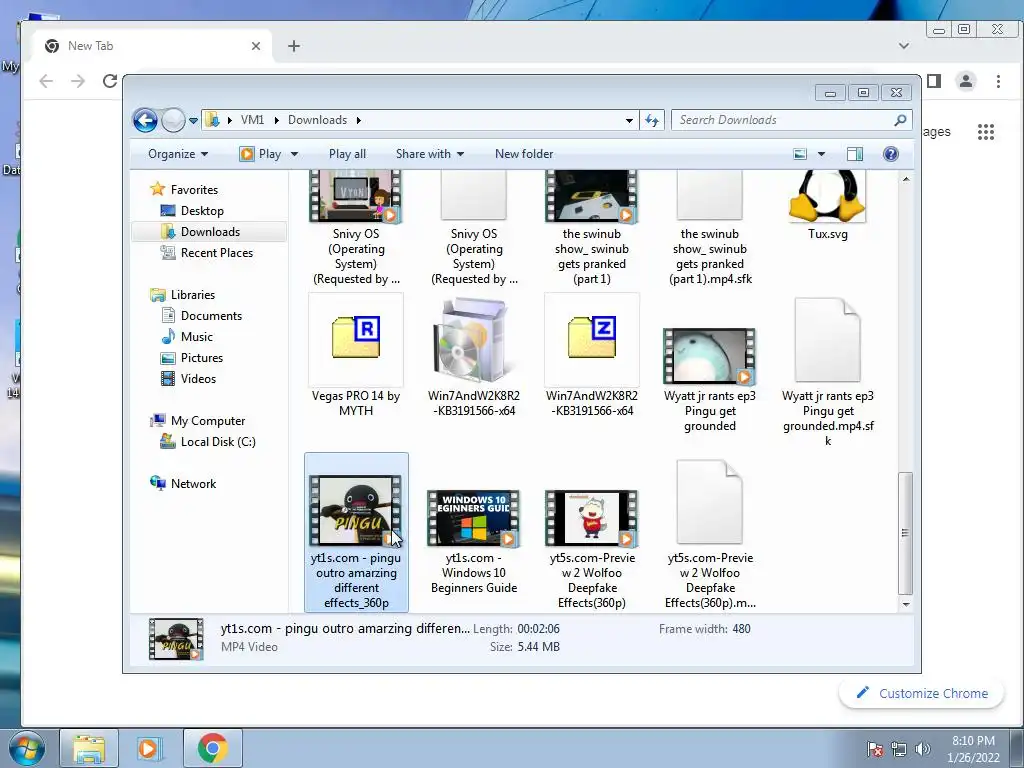Screen dimensions: 1024x768
Task: Click the magnifier icon in search box
Action: (900, 120)
